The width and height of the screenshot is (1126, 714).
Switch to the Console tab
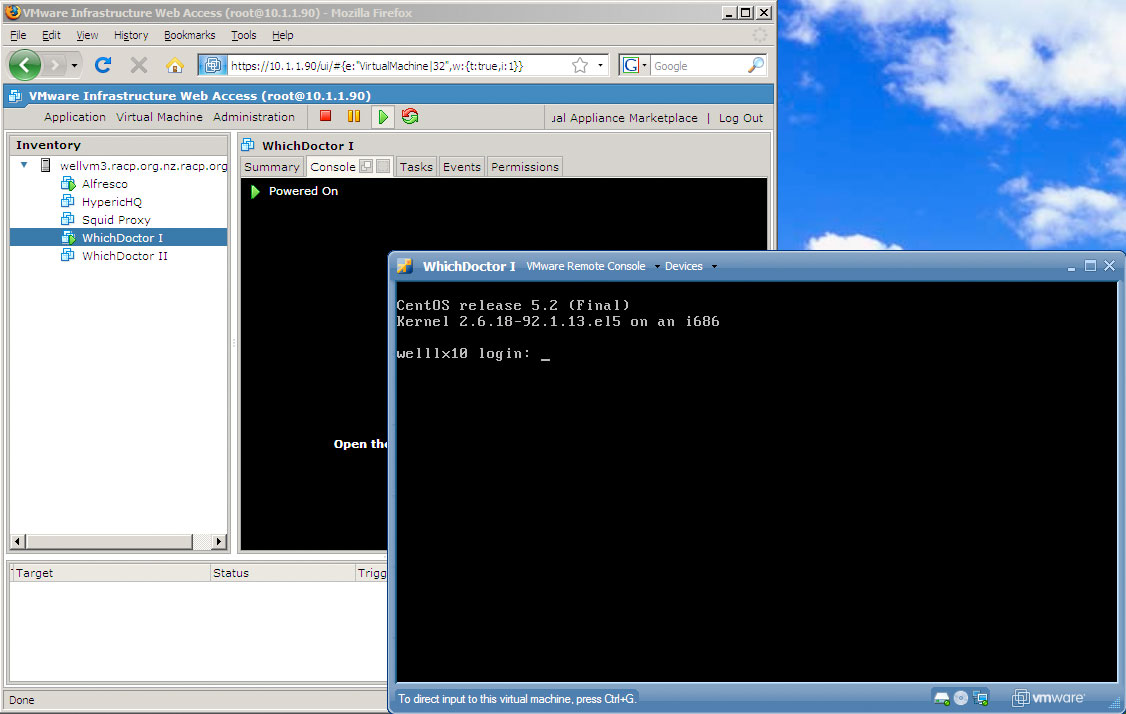point(332,167)
